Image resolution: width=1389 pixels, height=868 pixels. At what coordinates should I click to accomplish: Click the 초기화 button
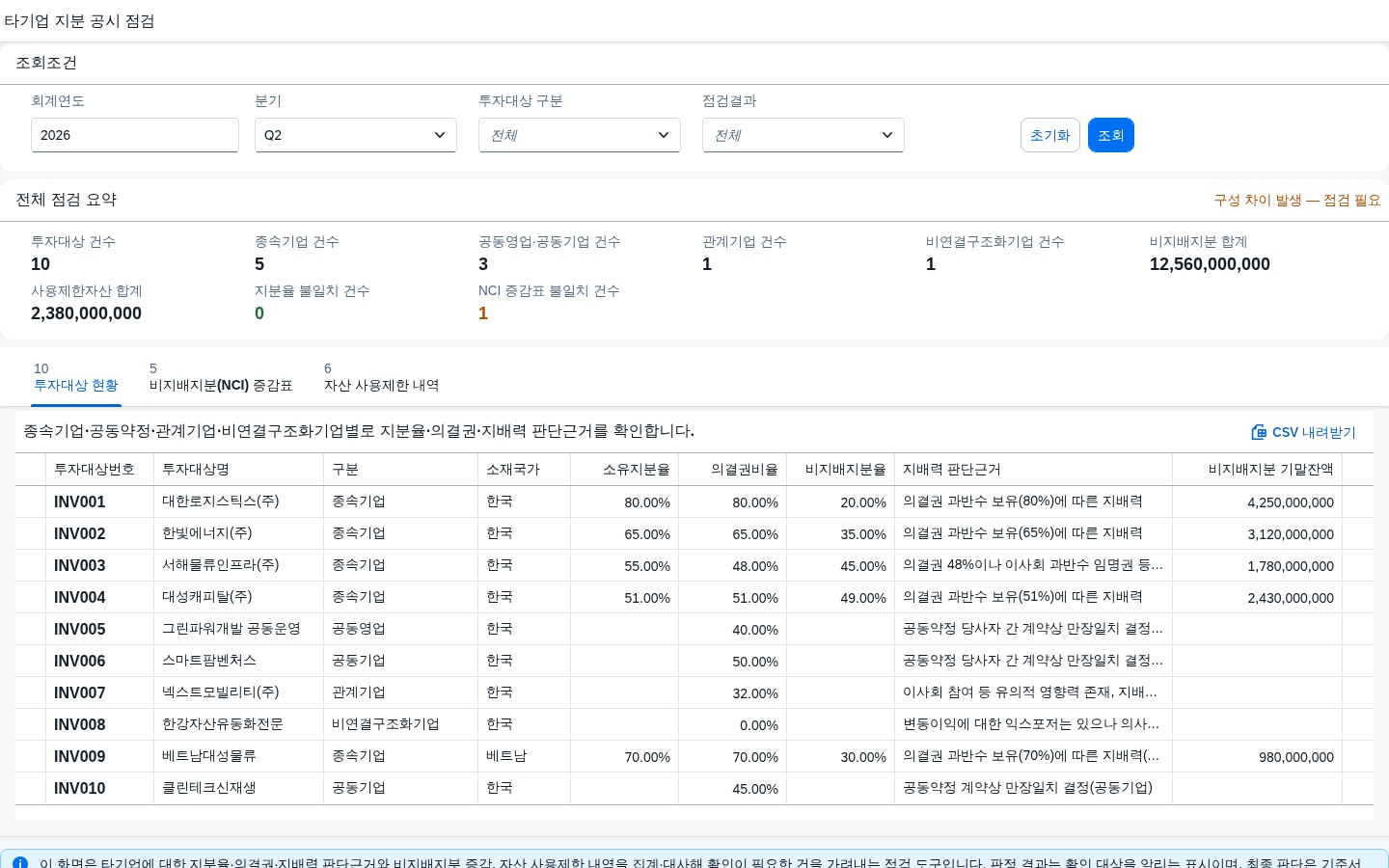tap(1050, 135)
